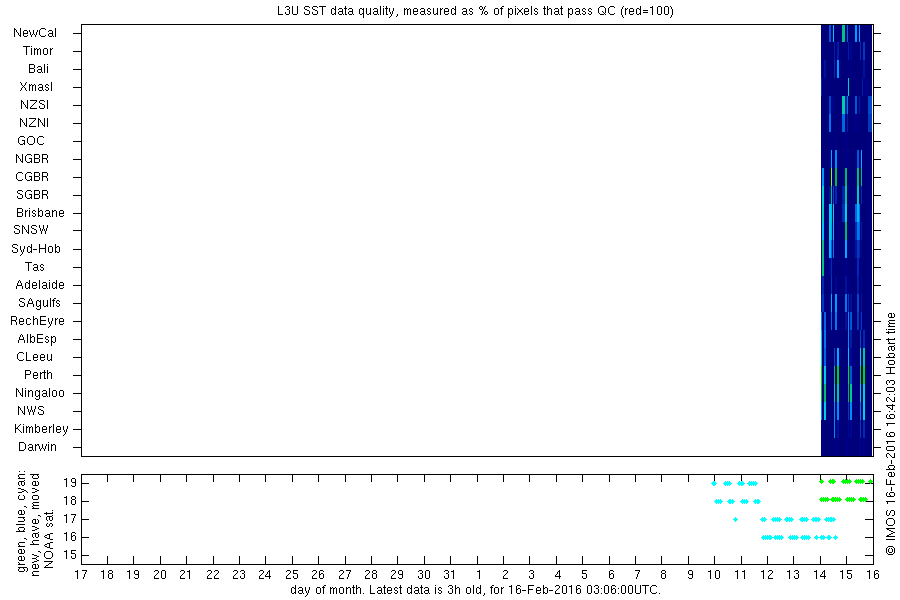This screenshot has height=600, width=900.
Task: Select the Darwin row label
Action: pyautogui.click(x=37, y=447)
